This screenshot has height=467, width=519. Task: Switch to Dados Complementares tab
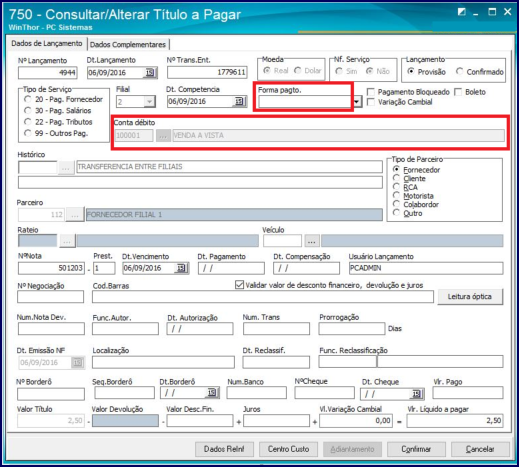128,45
